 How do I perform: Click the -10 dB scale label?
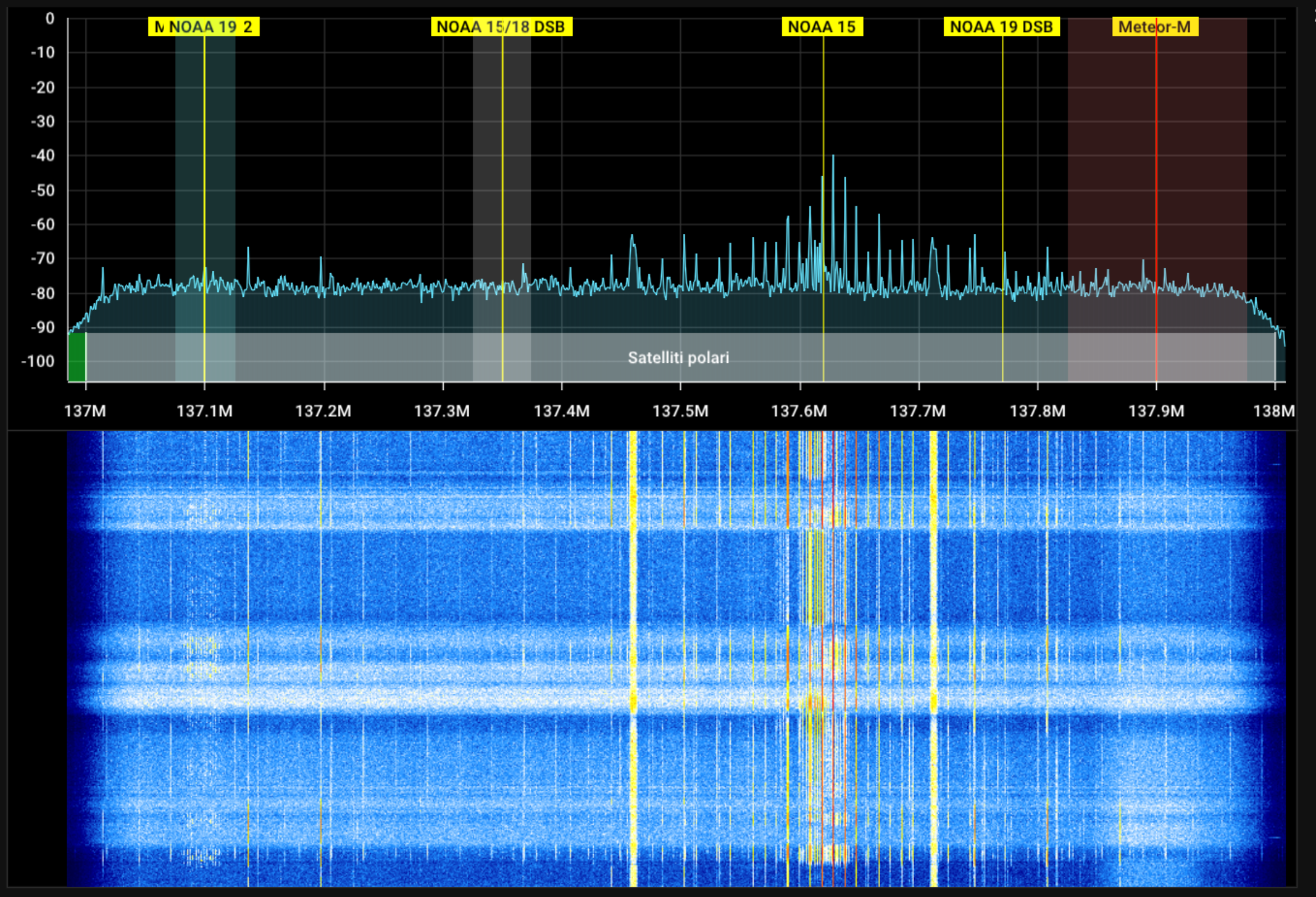point(43,53)
